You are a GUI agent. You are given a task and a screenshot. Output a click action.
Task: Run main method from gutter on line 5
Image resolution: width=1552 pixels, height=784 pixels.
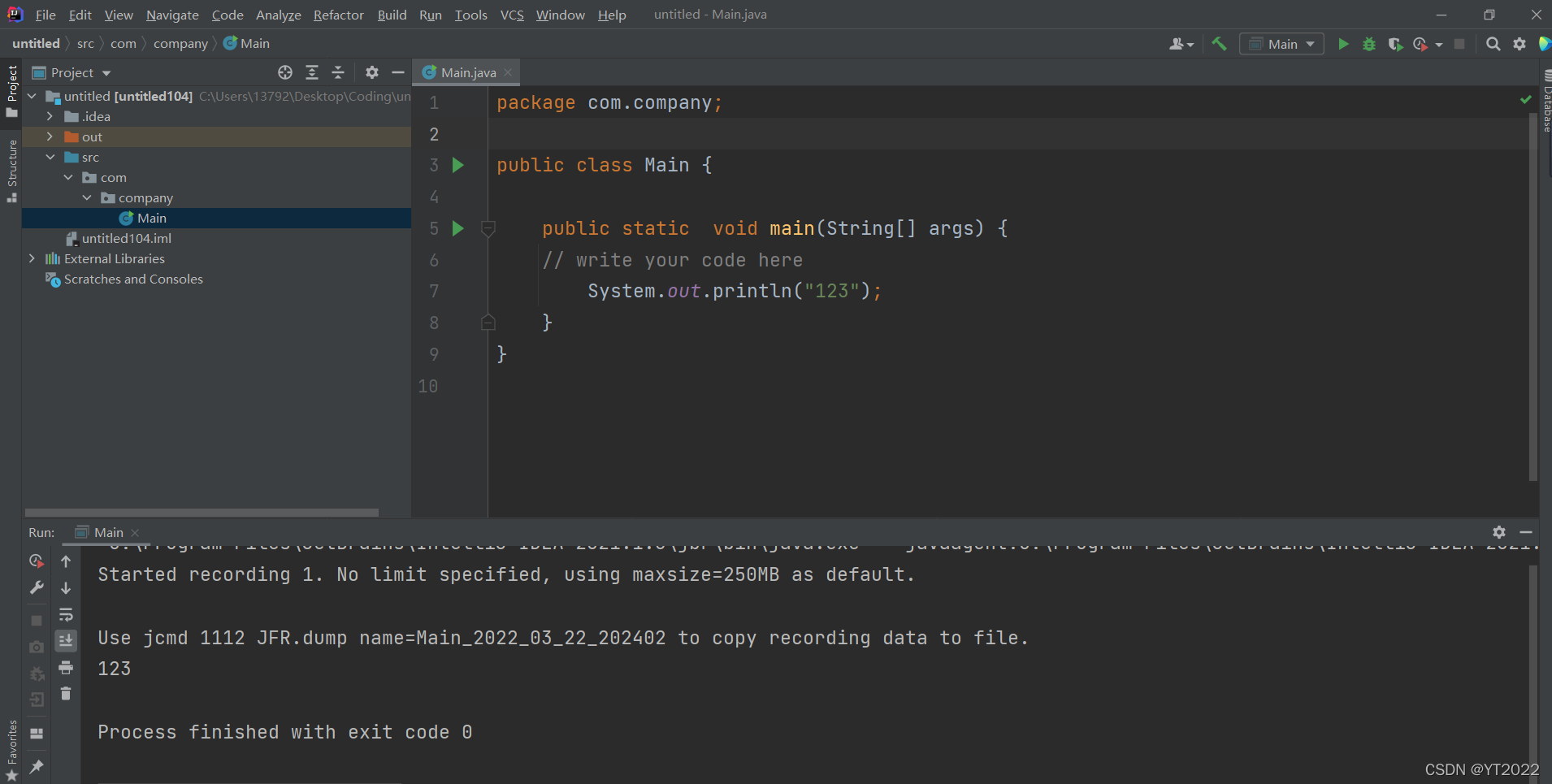pyautogui.click(x=458, y=228)
